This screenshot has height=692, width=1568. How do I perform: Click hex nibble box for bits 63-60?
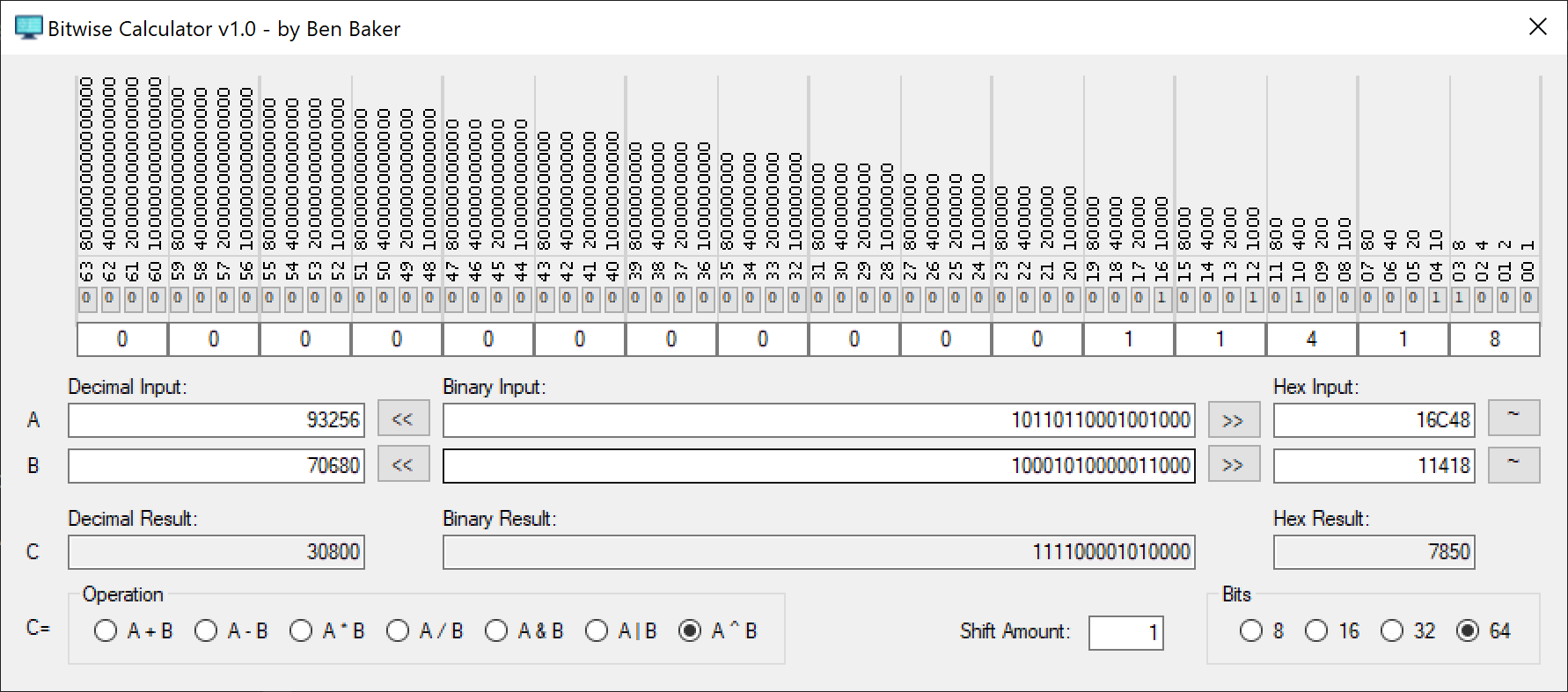[122, 339]
